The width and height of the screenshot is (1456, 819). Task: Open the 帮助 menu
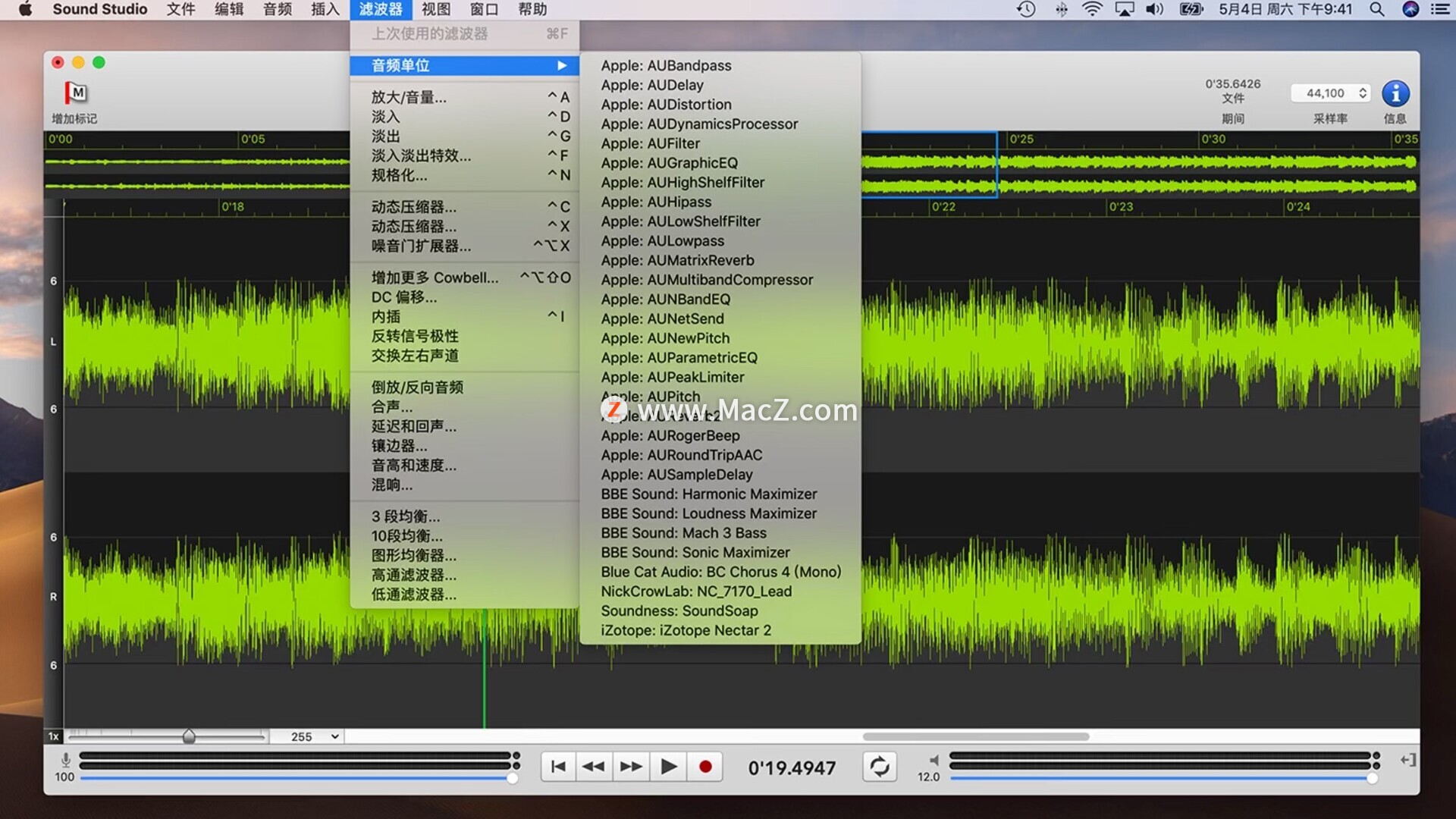(x=532, y=9)
